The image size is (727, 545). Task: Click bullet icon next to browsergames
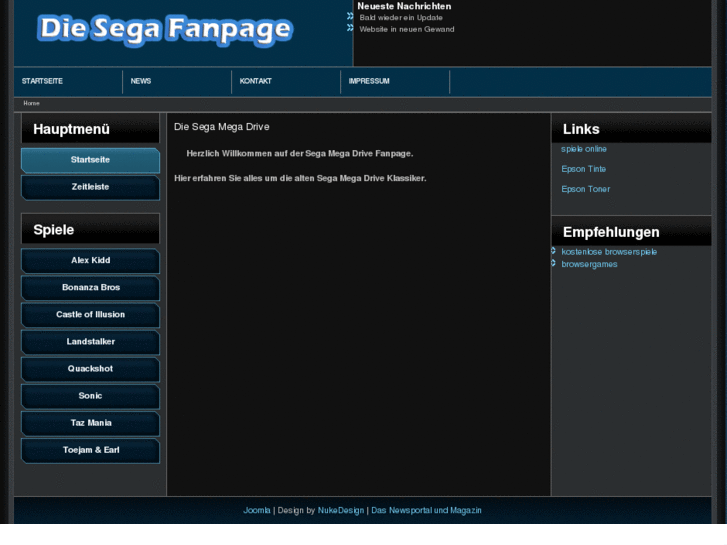pos(553,263)
